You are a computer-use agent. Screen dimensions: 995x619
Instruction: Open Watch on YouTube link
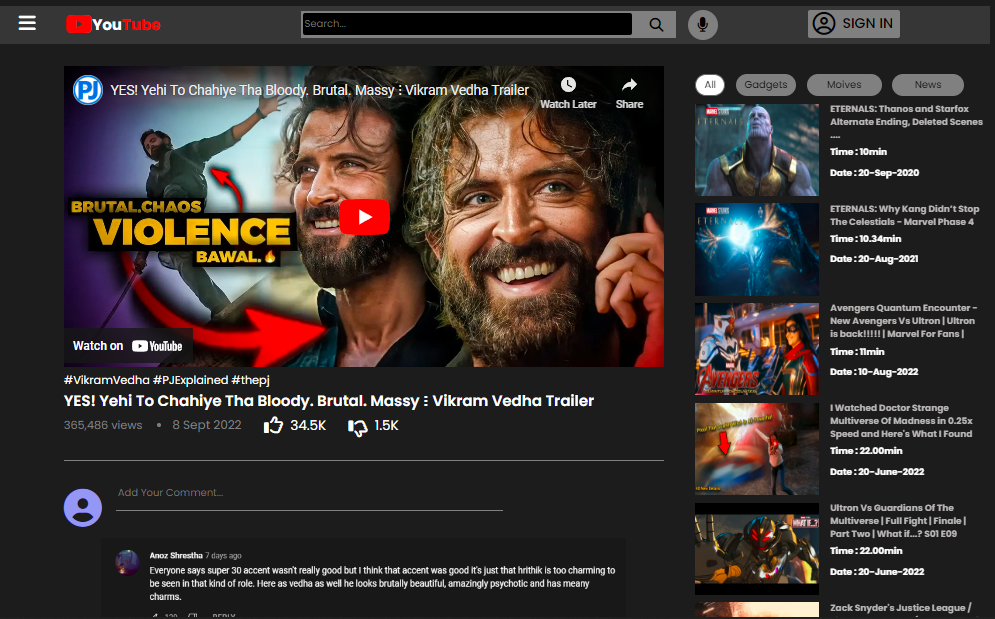coord(128,346)
